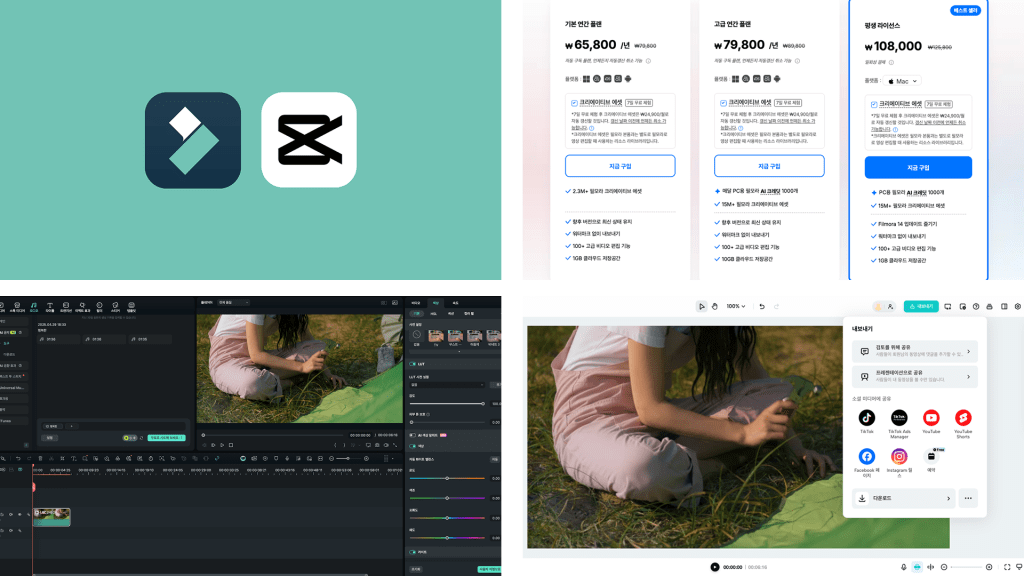
Task: Zoom out the Filmora timeline minus icon
Action: pos(331,458)
